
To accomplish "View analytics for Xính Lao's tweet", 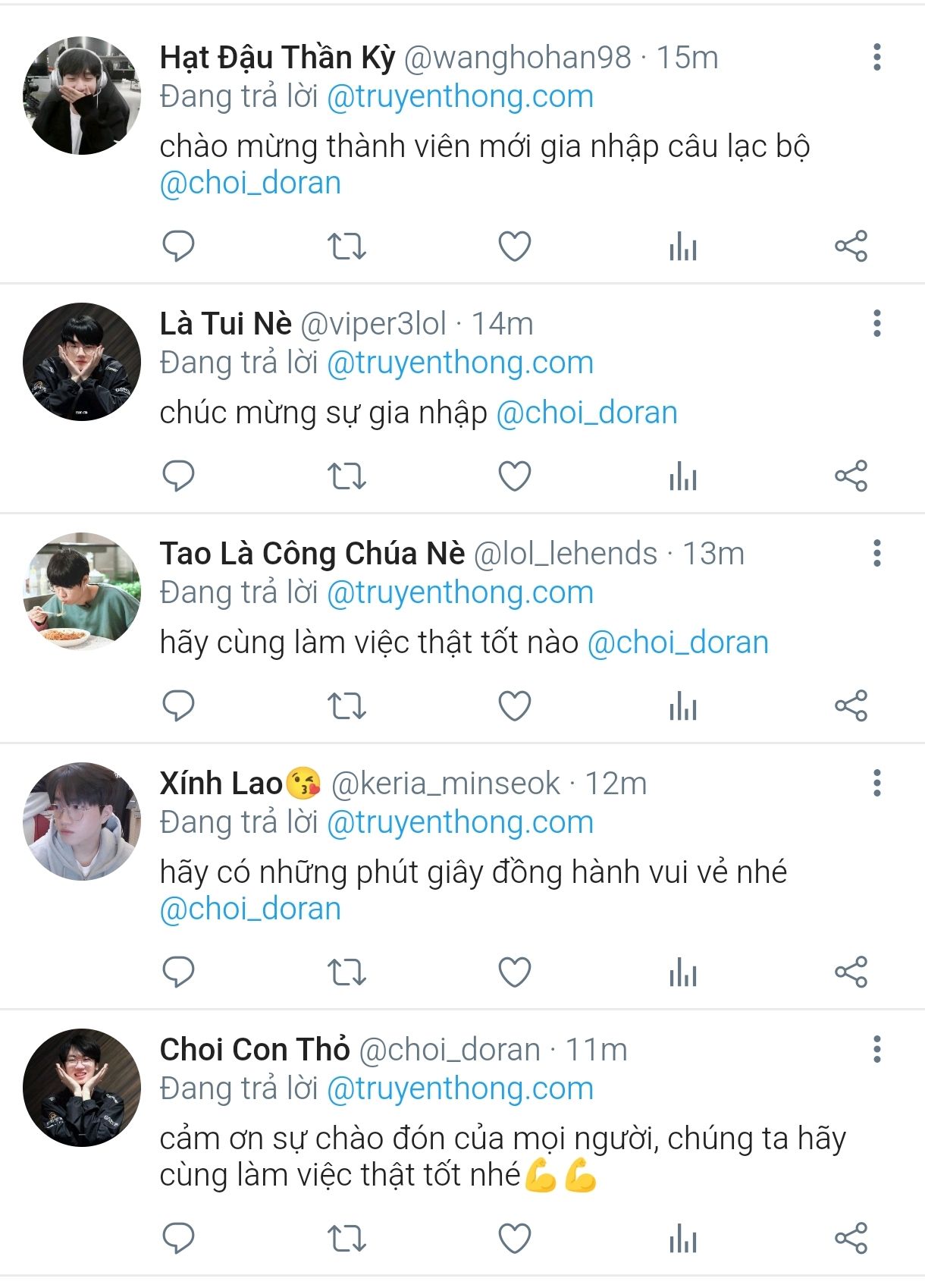I will pos(682,972).
